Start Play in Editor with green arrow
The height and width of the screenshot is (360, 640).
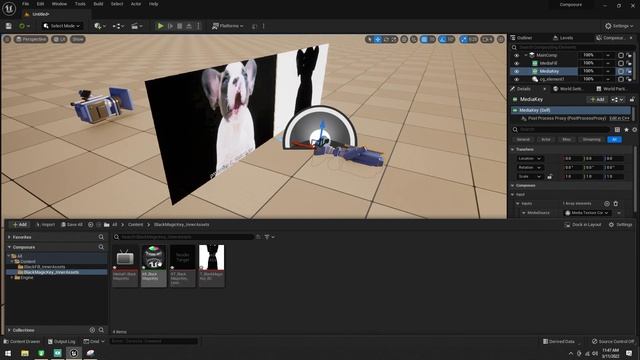click(x=160, y=26)
